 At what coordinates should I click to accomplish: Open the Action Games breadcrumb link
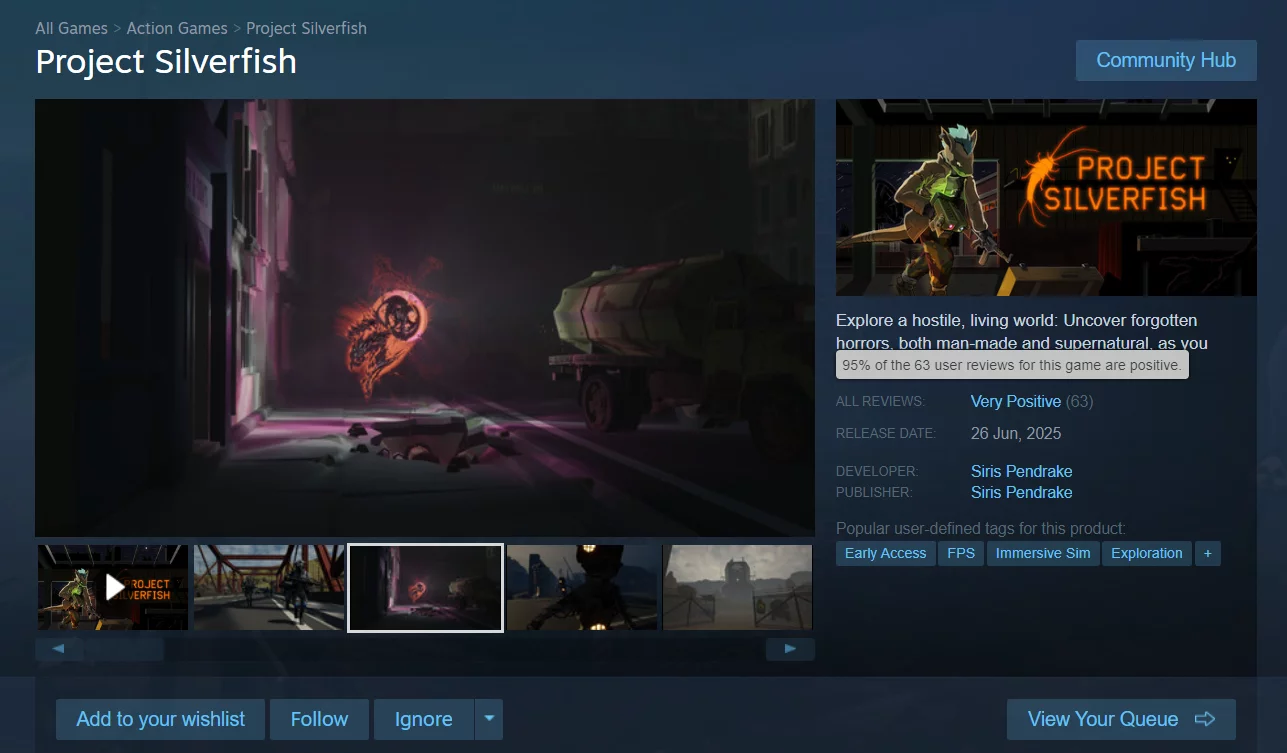tap(177, 28)
